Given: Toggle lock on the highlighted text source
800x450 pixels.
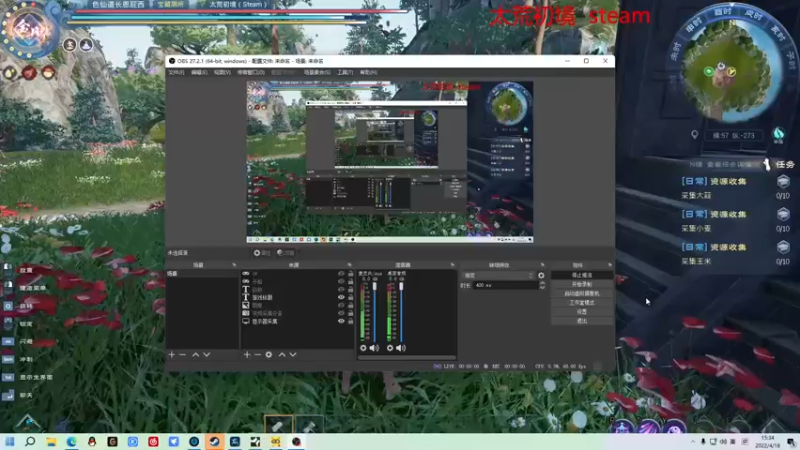Looking at the screenshot, I should coord(351,297).
